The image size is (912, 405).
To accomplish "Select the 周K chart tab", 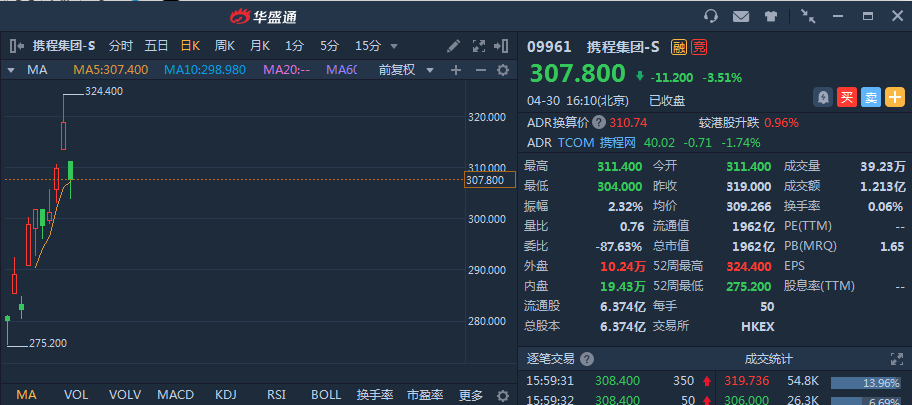I will [225, 46].
